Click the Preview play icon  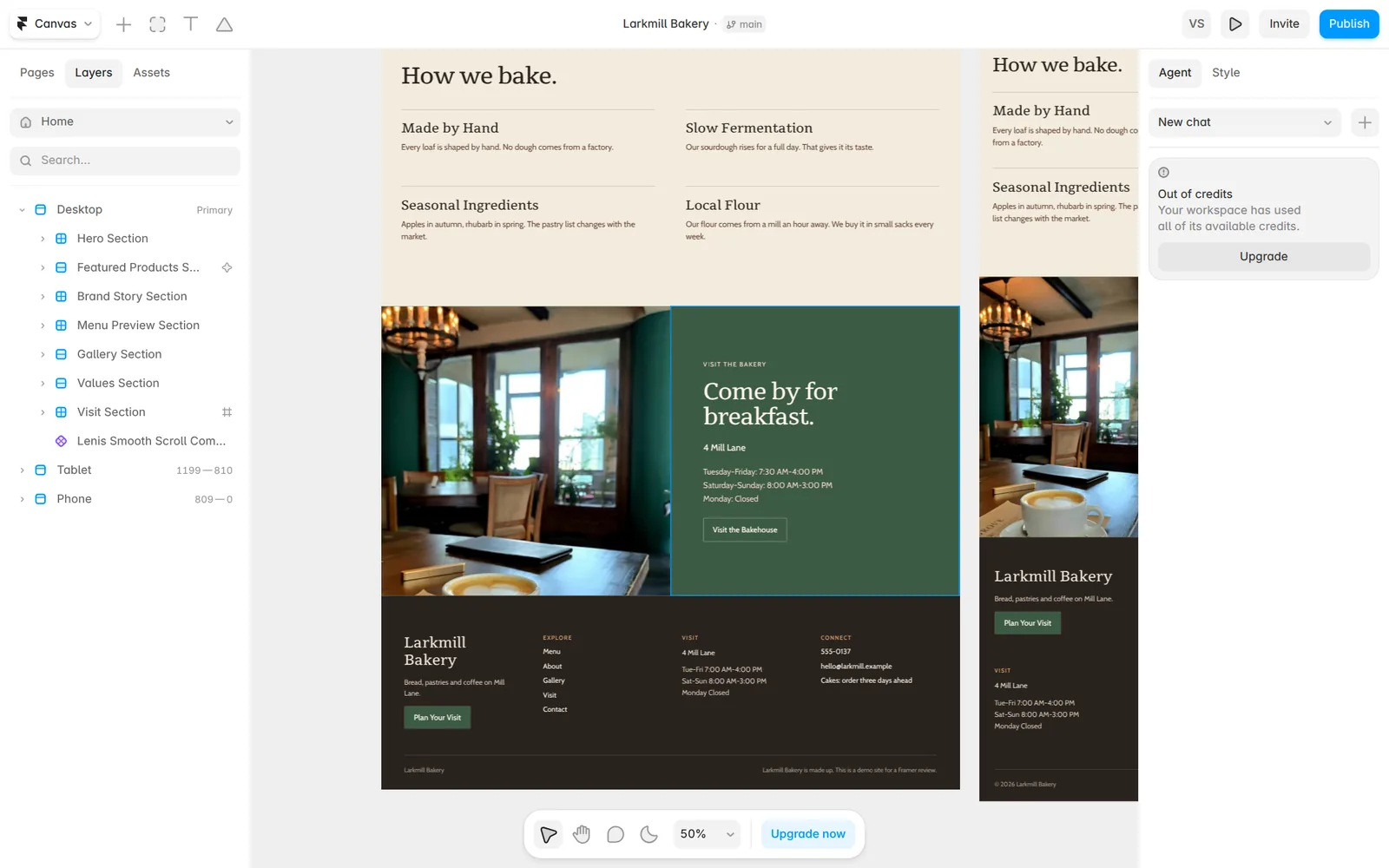[x=1234, y=24]
